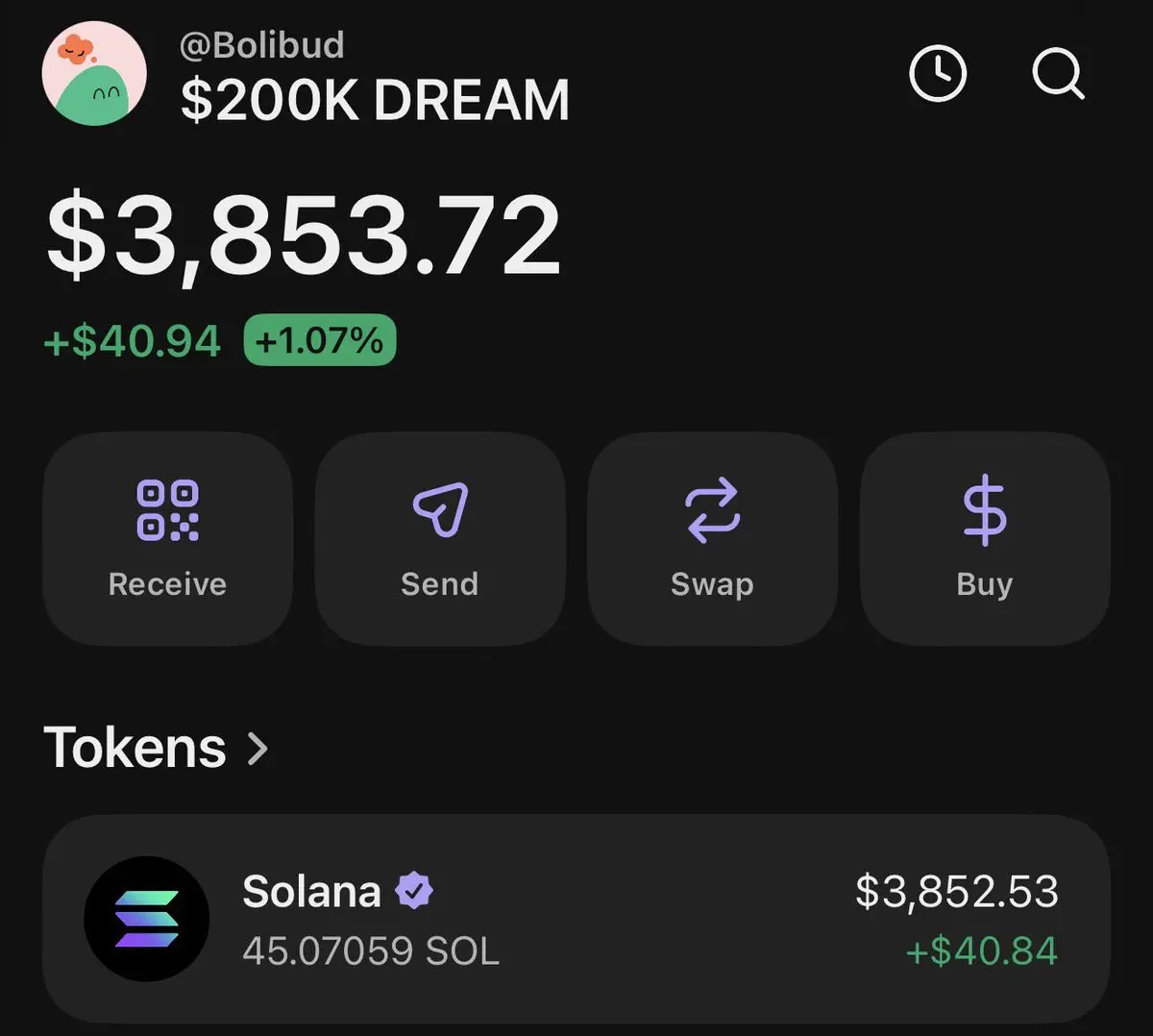Tap the Buy button label
Screen dimensions: 1153x1036
tap(985, 585)
